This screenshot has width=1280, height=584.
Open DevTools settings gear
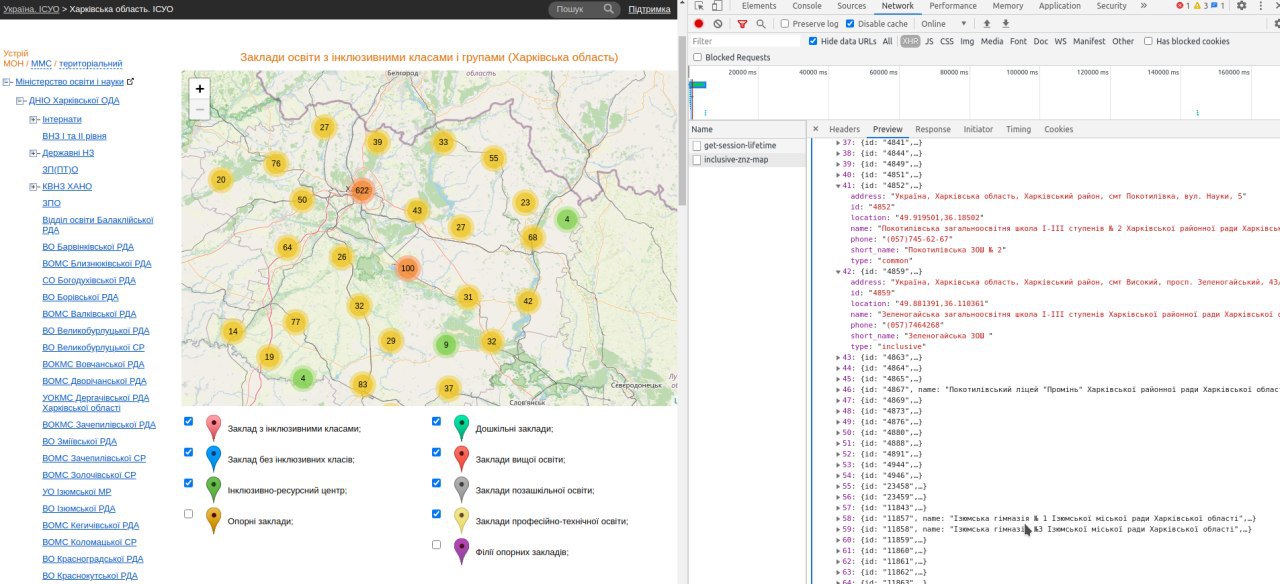(x=1242, y=6)
